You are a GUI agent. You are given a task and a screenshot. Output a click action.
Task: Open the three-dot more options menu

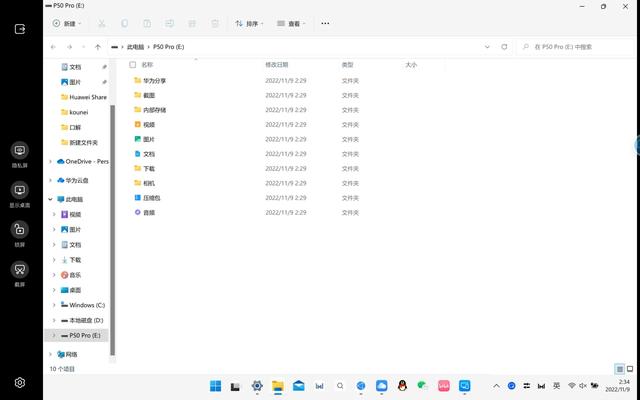326,23
